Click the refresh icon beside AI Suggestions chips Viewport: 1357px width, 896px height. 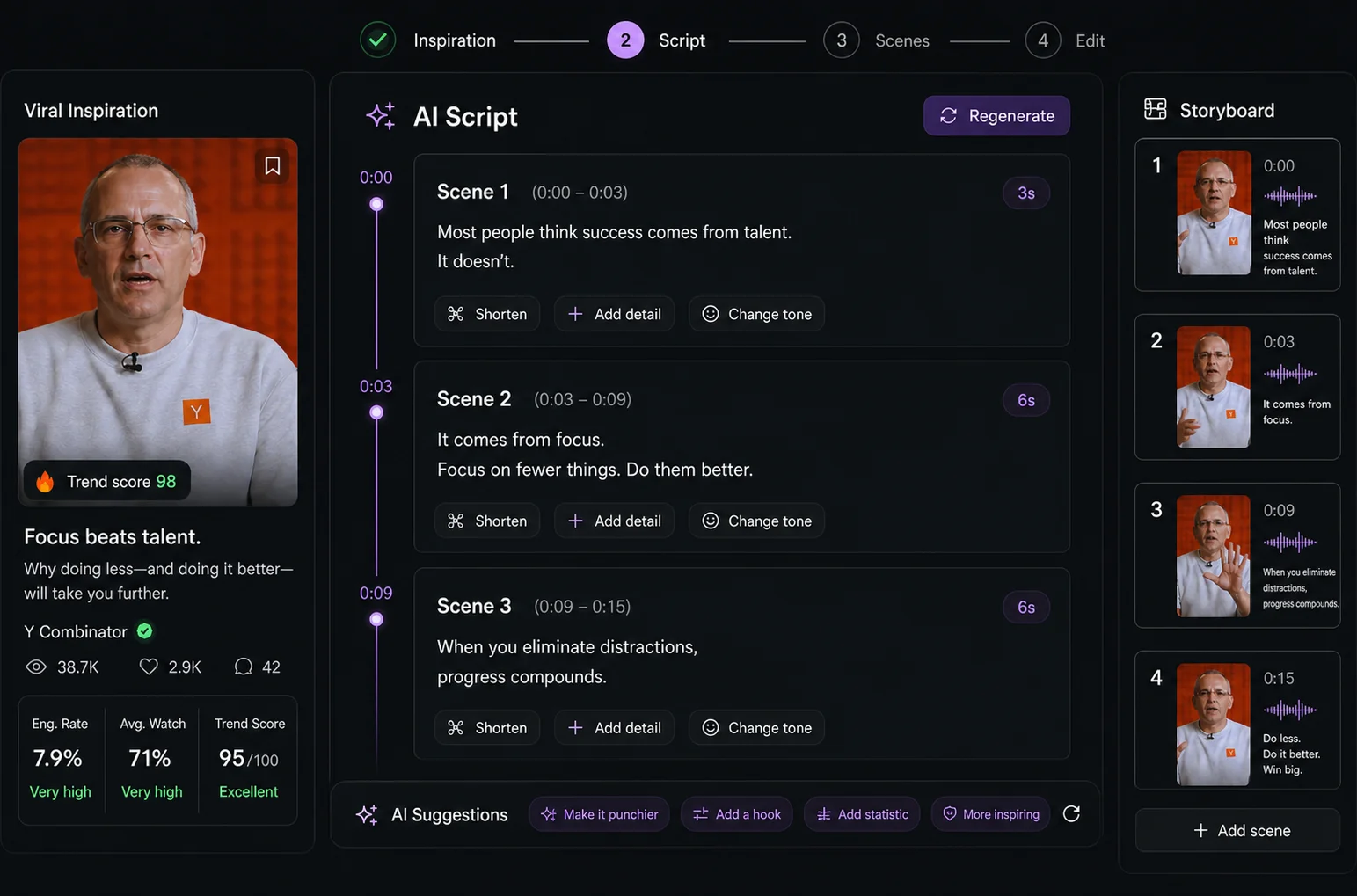1071,814
